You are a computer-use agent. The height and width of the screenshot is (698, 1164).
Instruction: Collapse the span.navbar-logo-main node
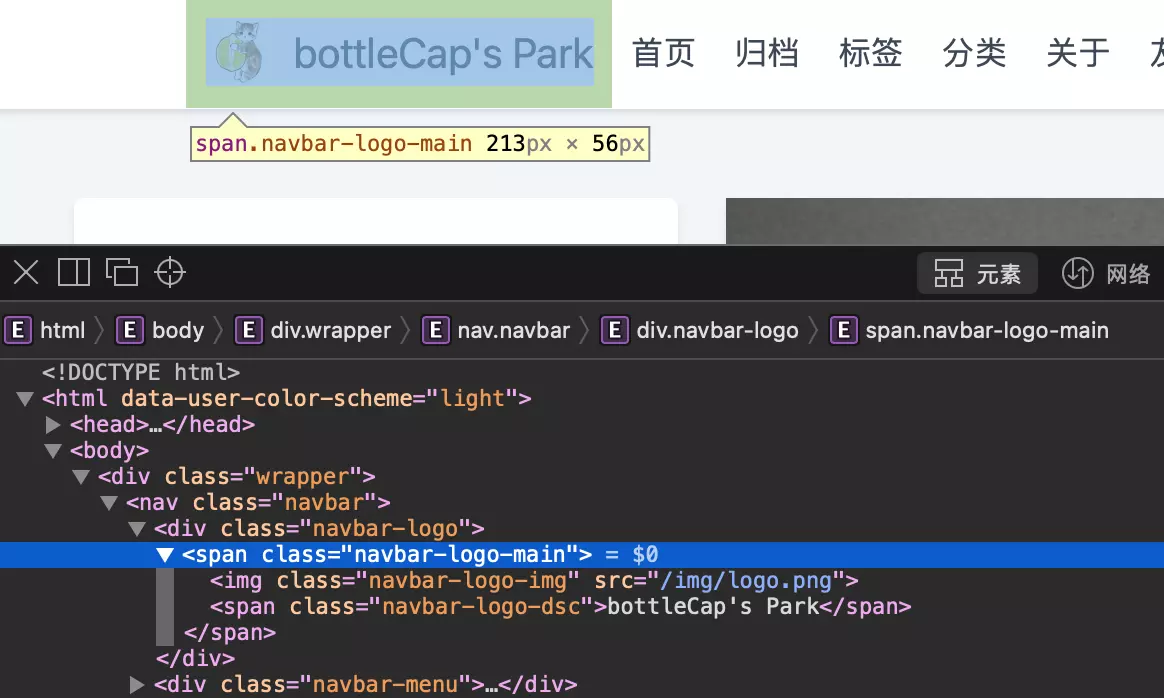coord(165,554)
